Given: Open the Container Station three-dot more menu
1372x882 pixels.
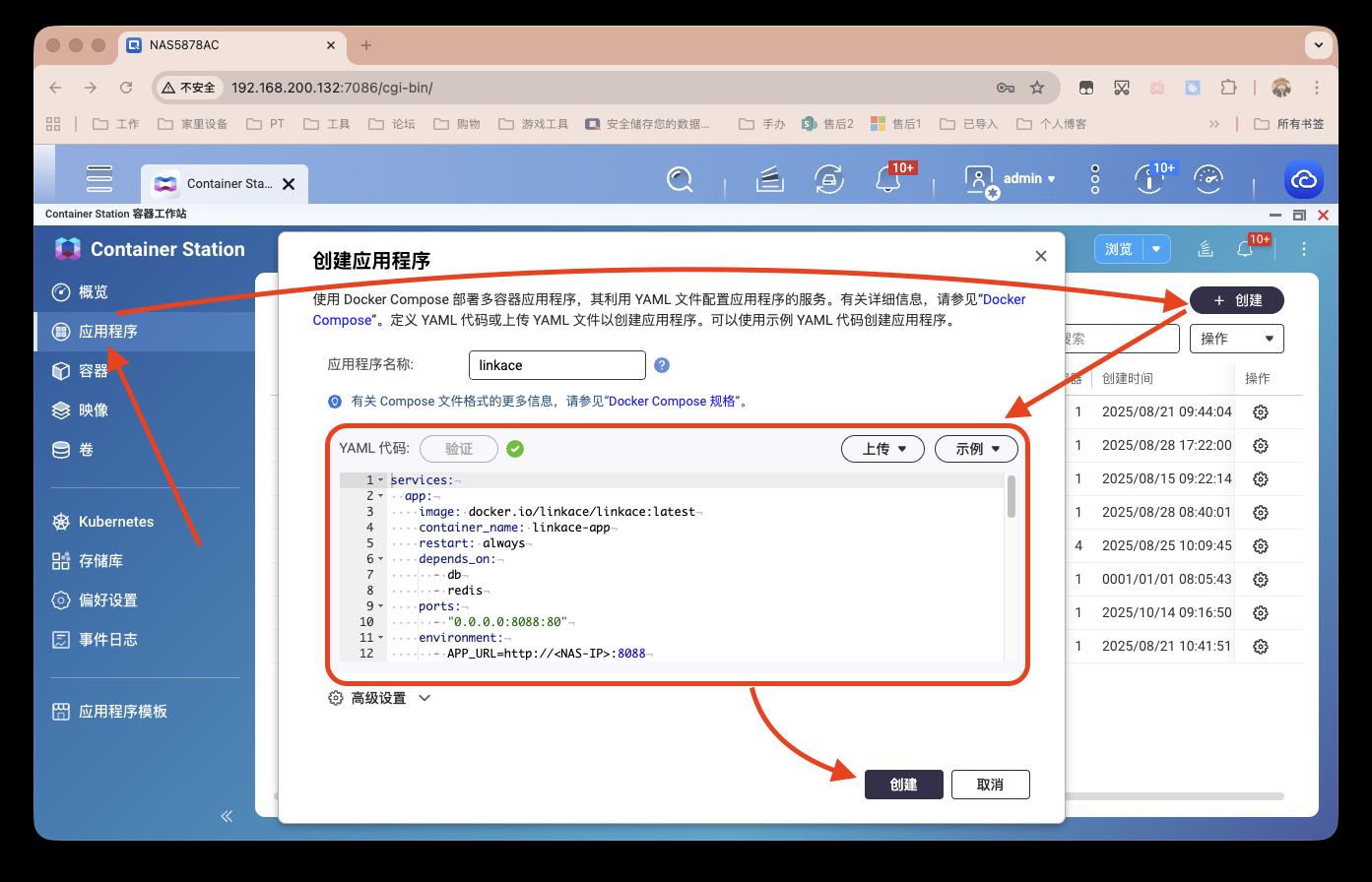Looking at the screenshot, I should [x=1303, y=249].
